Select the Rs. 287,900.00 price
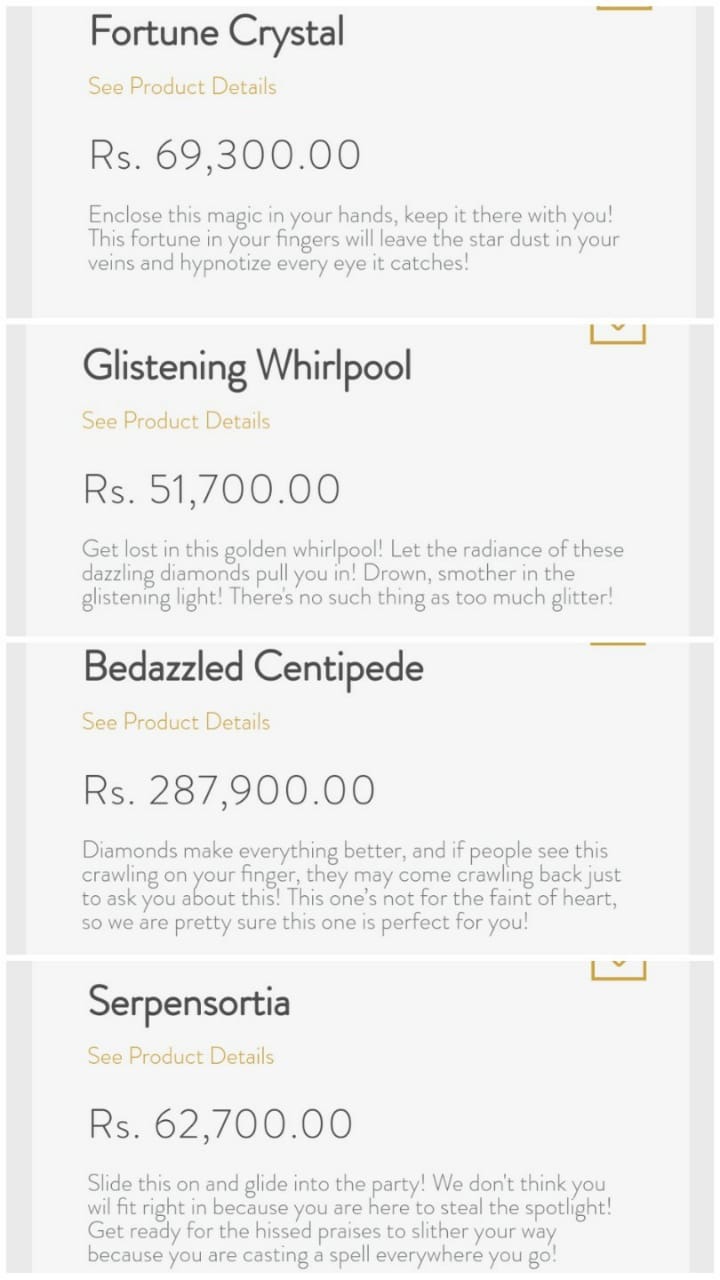720x1280 pixels. [x=229, y=791]
